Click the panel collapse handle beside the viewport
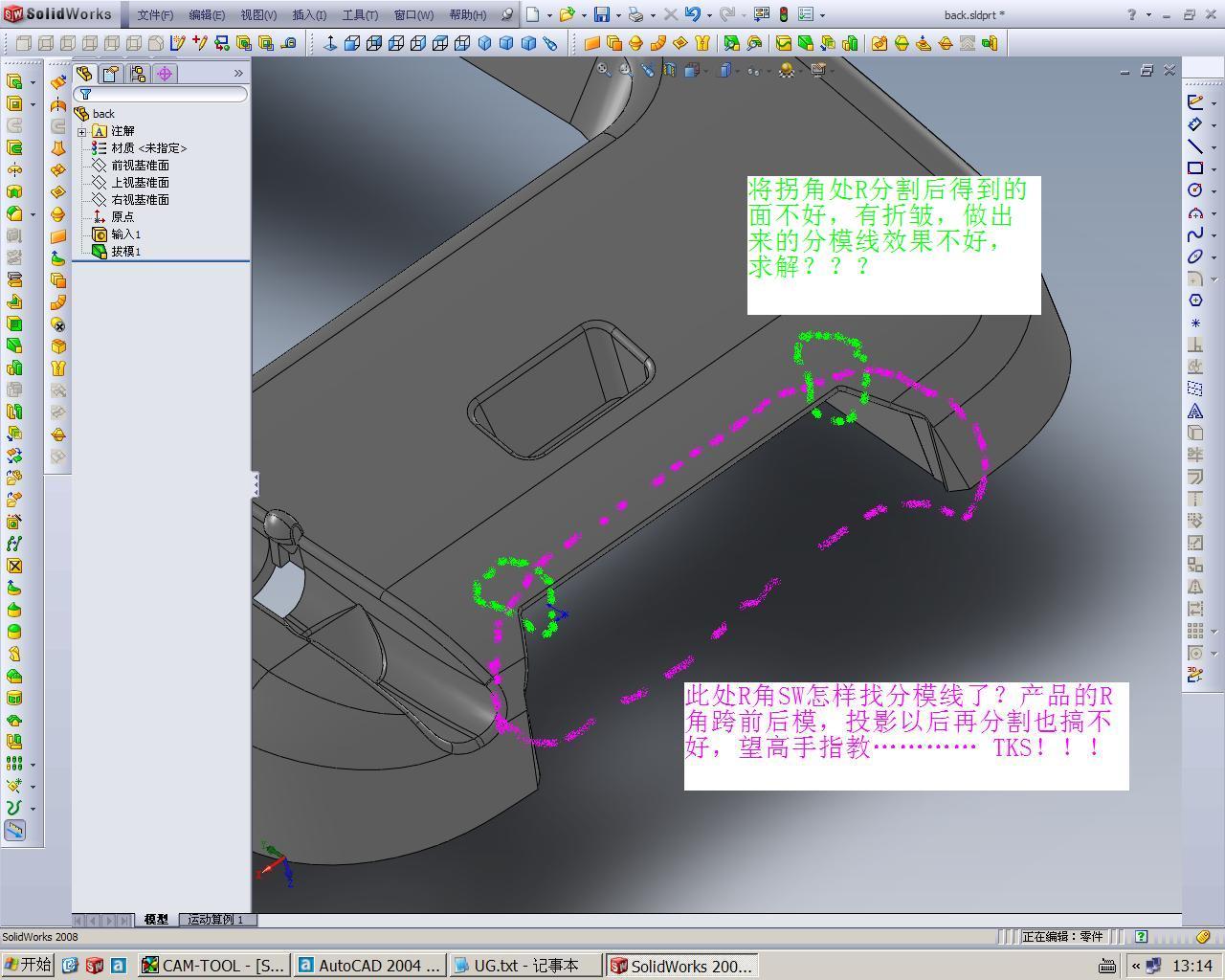 click(256, 484)
